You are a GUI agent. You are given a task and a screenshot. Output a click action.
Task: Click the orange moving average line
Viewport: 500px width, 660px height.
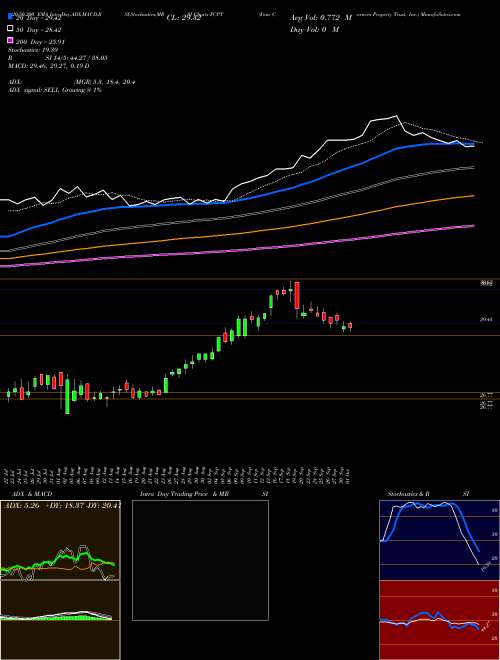[x=236, y=234]
